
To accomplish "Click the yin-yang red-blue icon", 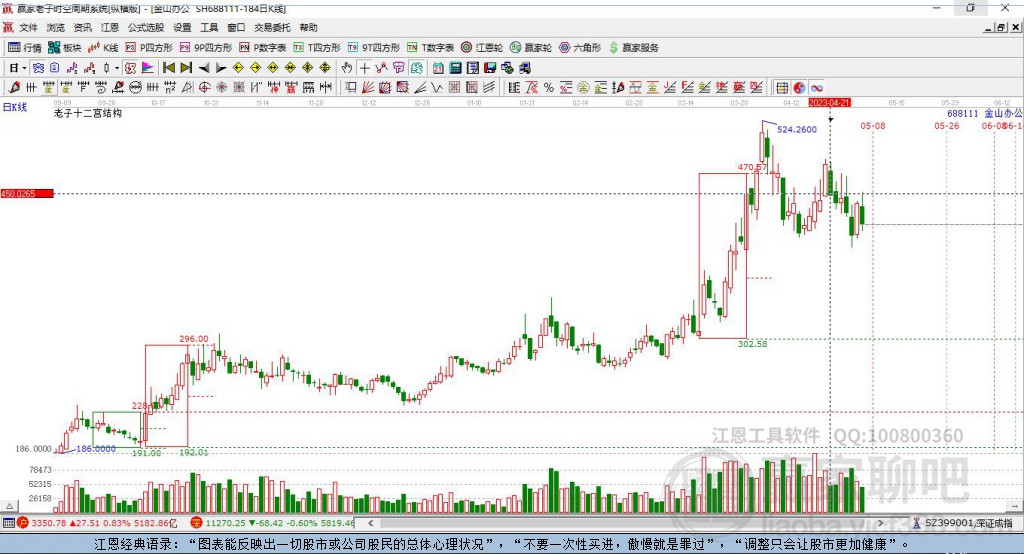I will (799, 88).
